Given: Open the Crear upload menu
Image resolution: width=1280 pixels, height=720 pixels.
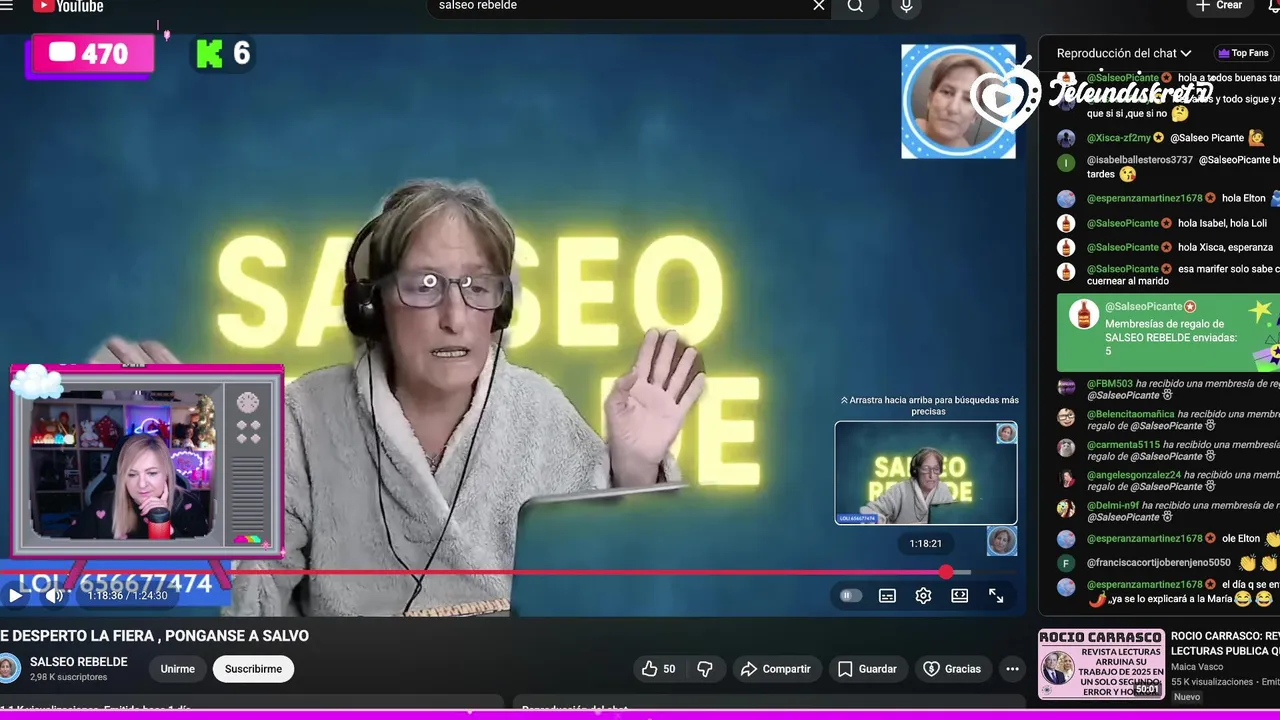Looking at the screenshot, I should [x=1219, y=6].
